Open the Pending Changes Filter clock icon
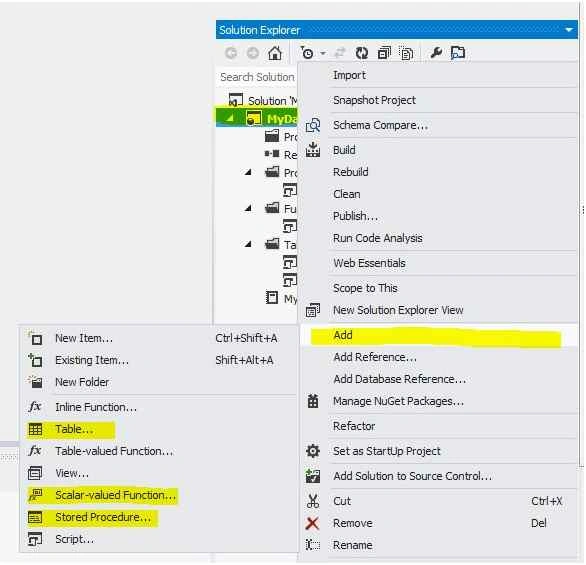This screenshot has width=586, height=565. [x=307, y=53]
